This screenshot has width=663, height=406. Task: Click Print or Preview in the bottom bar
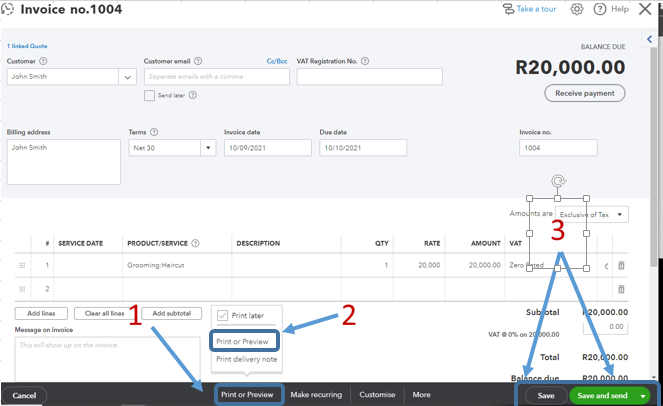(247, 395)
